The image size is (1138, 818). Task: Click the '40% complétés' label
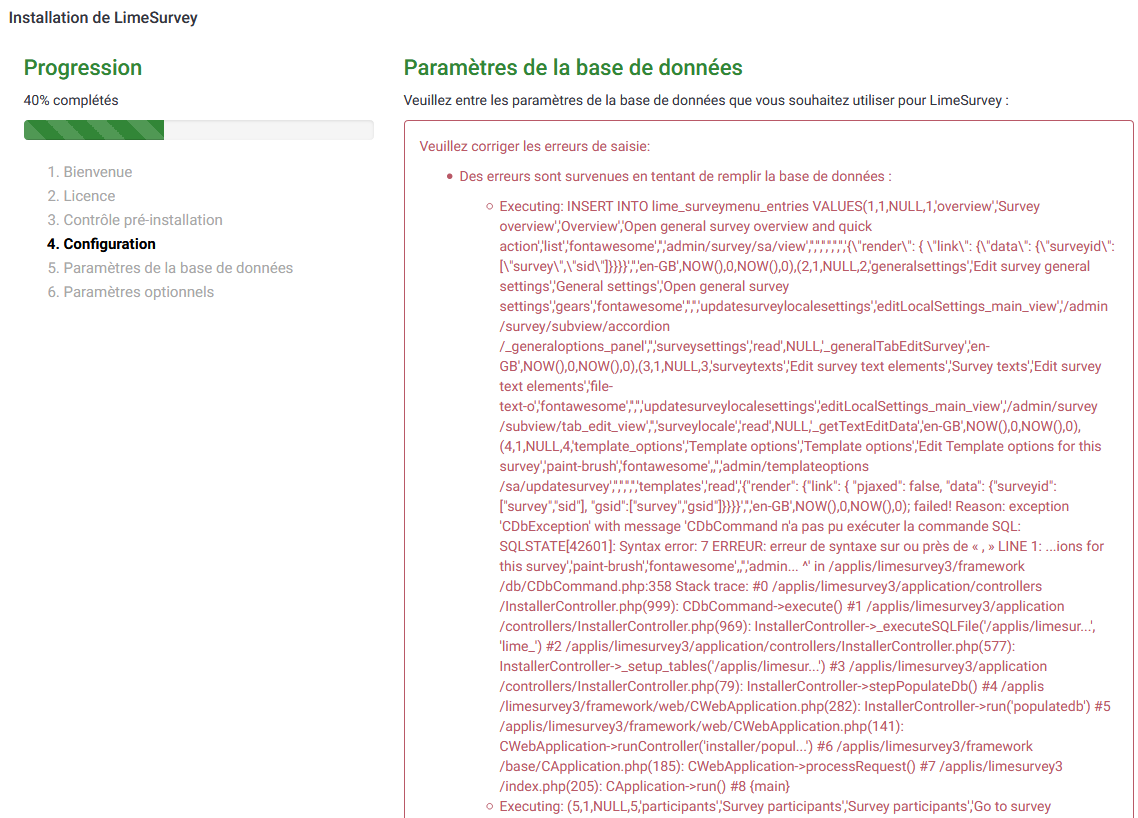[x=71, y=100]
